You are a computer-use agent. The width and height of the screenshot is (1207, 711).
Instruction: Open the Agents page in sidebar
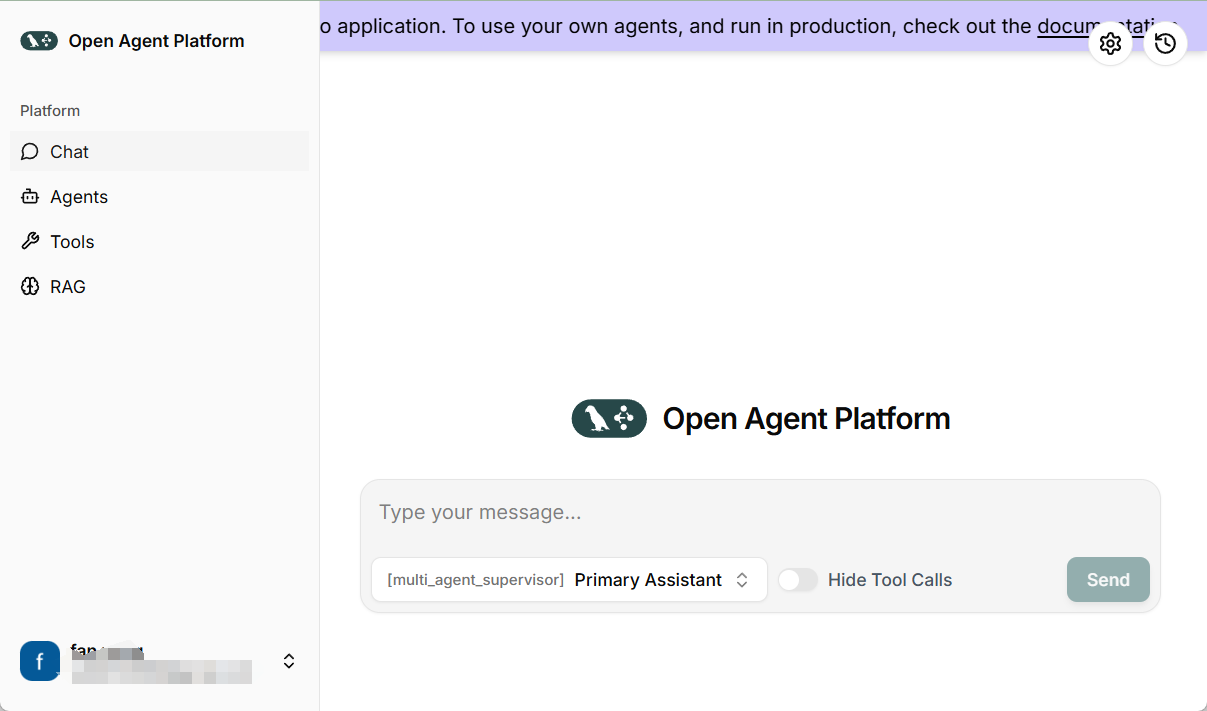pos(160,197)
